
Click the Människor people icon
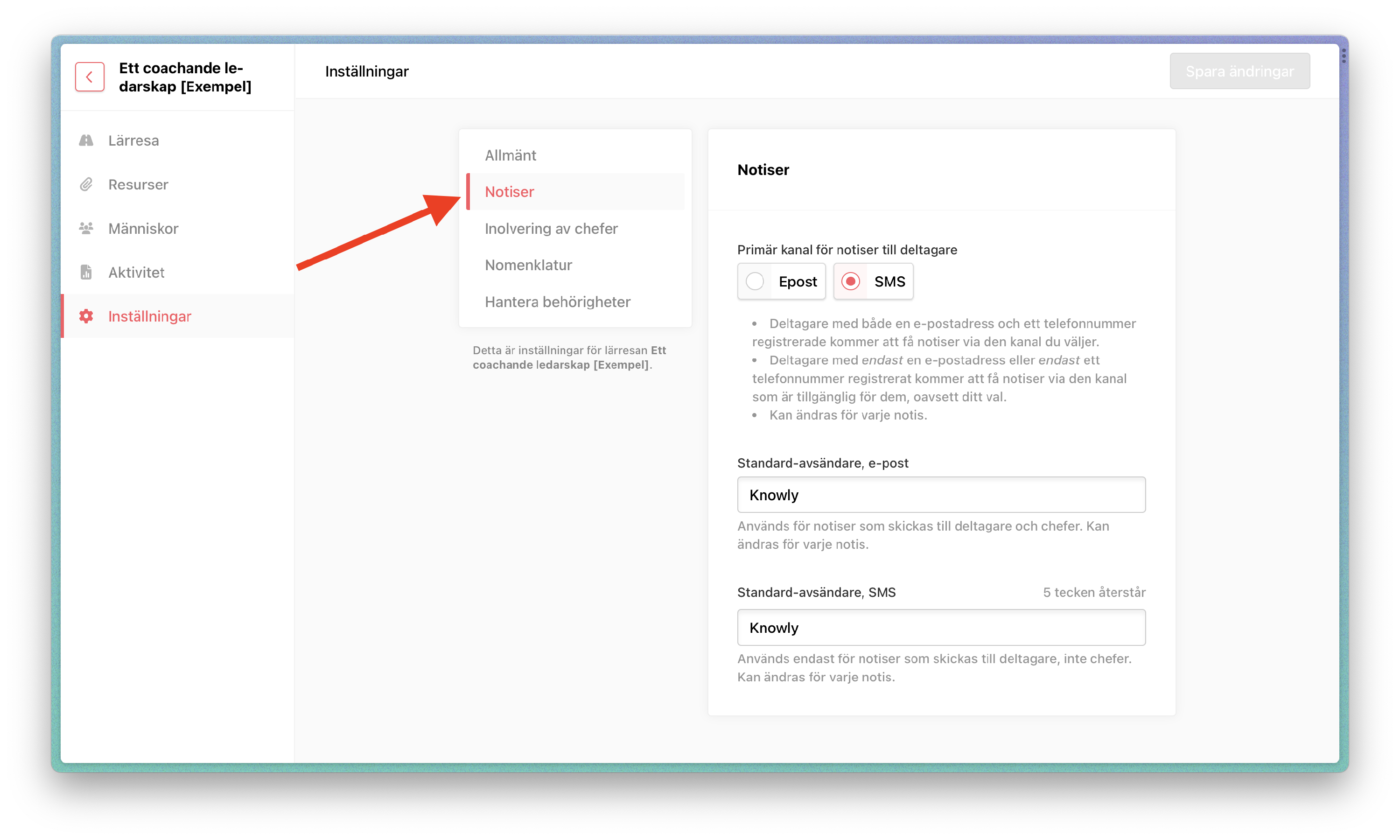86,228
